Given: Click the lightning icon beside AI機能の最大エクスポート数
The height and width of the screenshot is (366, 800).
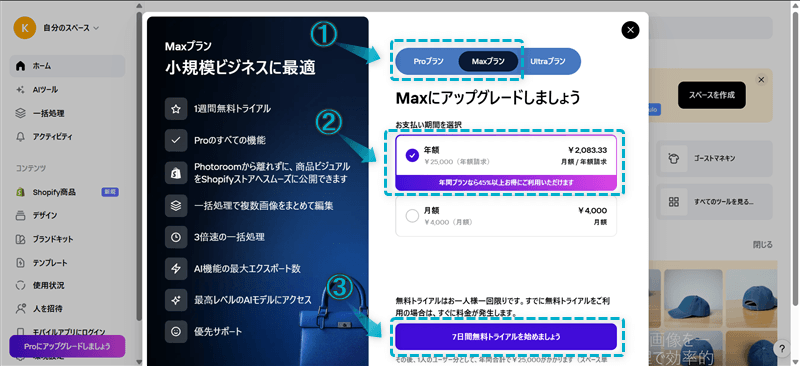Looking at the screenshot, I should [x=176, y=269].
